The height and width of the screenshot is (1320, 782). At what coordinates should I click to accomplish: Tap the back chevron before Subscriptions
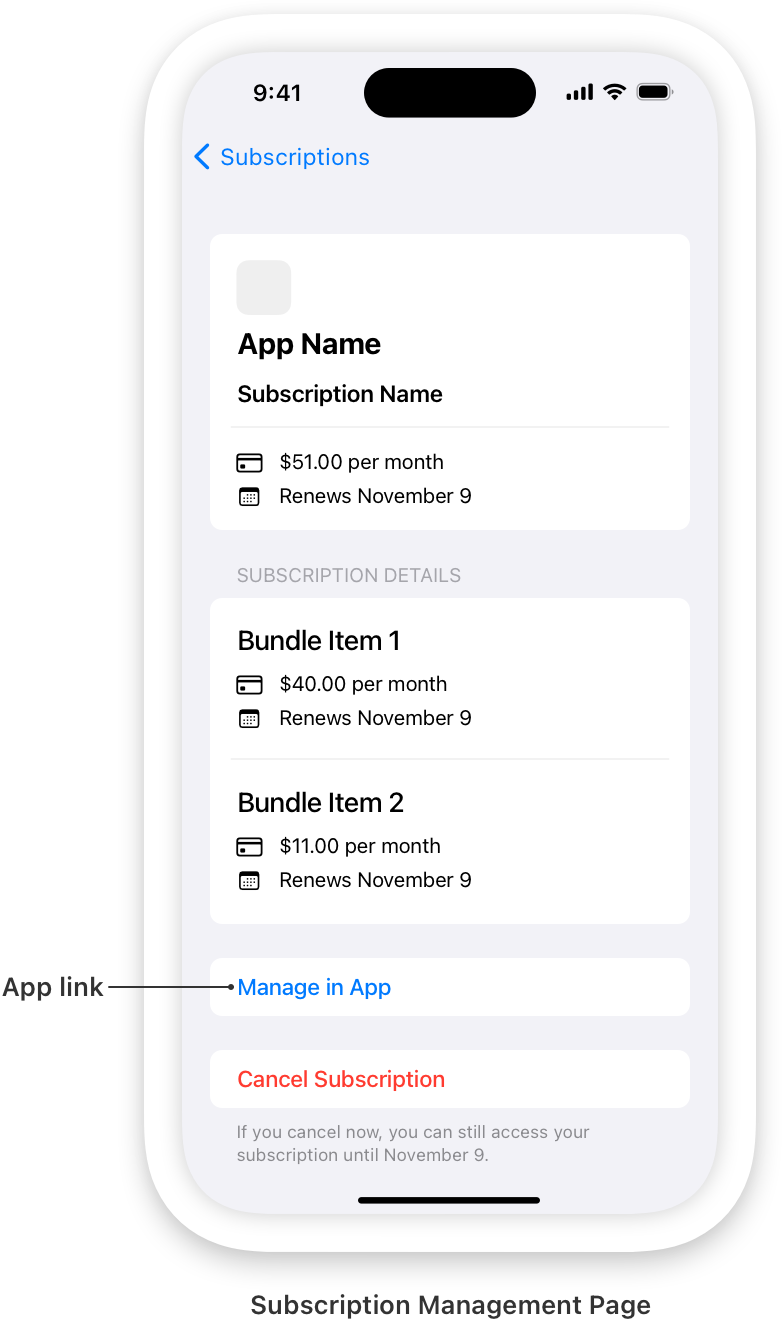pos(200,157)
